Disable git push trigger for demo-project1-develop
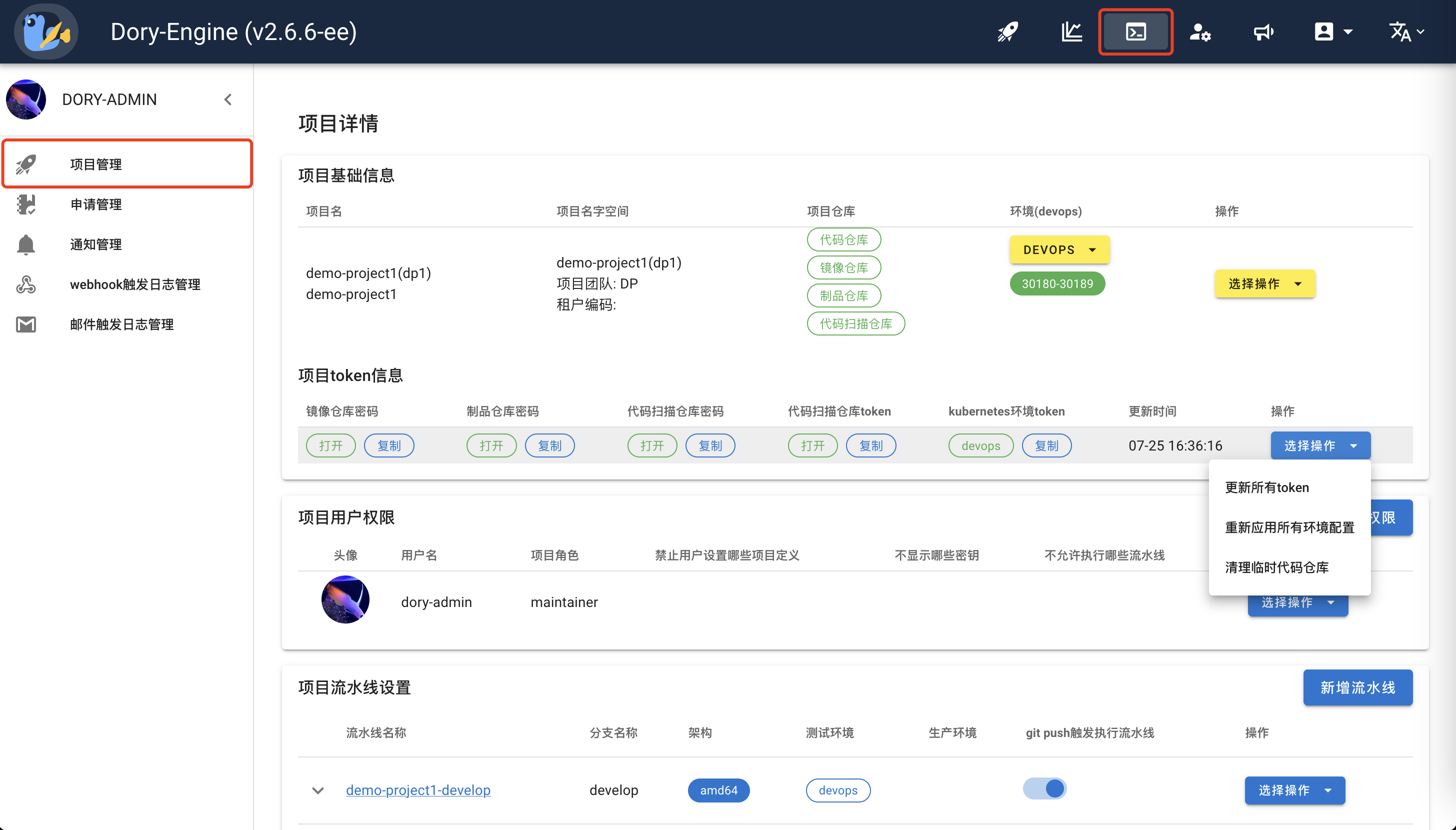 (1045, 788)
